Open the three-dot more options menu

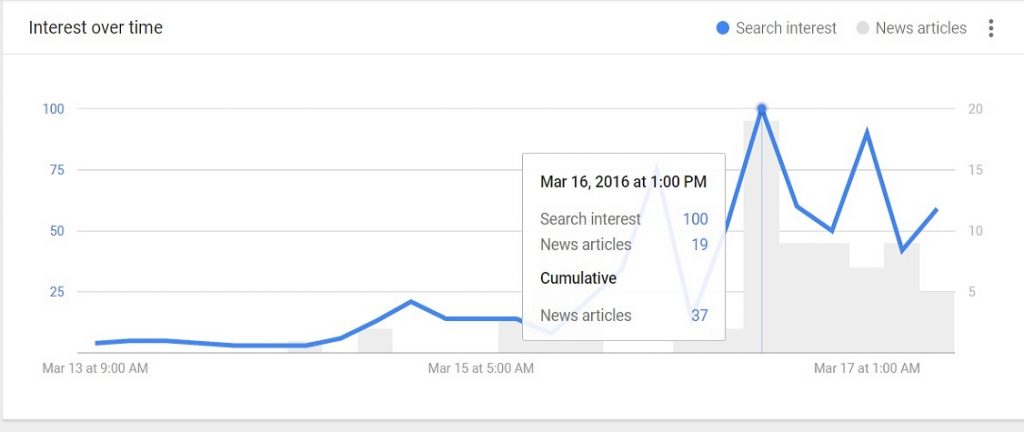(x=991, y=28)
